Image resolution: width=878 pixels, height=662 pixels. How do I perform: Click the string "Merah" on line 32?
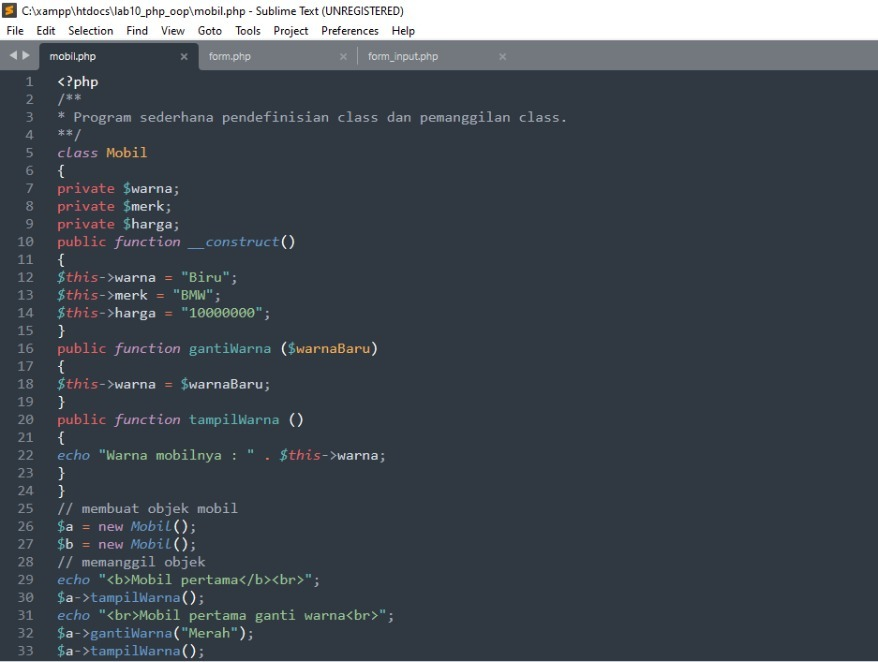pos(209,633)
